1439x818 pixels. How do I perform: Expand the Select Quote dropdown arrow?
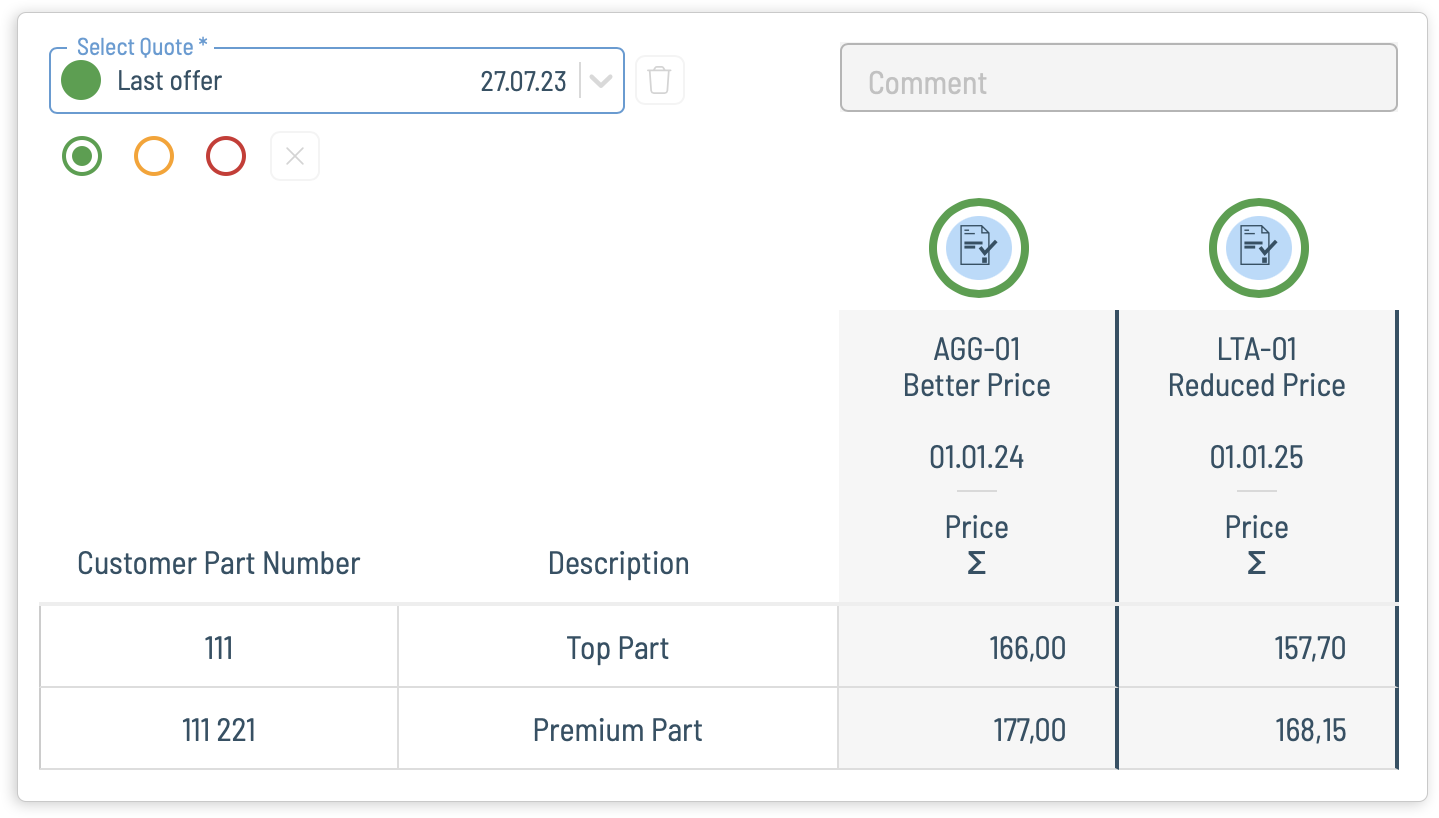coord(600,81)
